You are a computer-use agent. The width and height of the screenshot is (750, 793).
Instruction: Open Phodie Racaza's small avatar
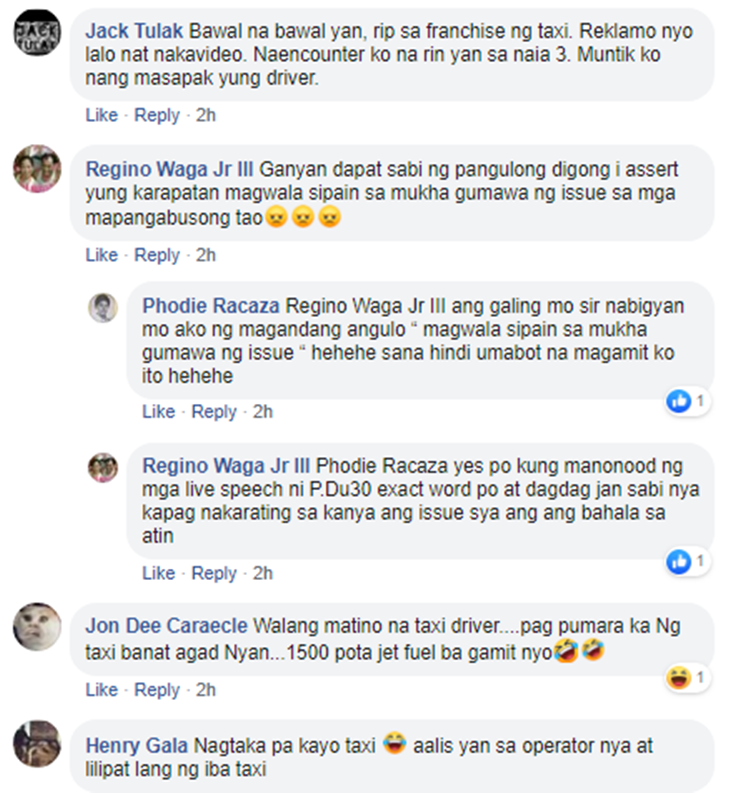[x=103, y=307]
